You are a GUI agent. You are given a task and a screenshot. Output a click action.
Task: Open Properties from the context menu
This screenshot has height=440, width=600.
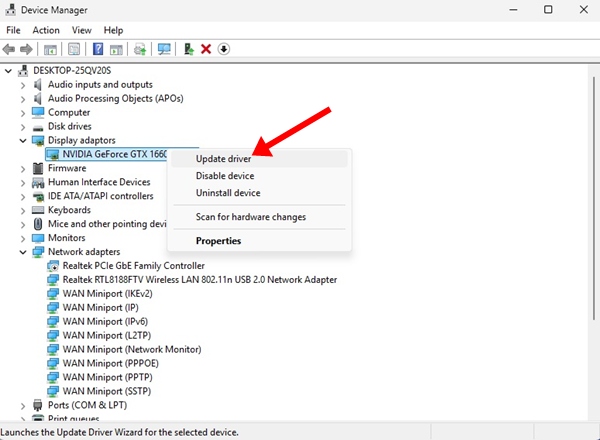[218, 241]
